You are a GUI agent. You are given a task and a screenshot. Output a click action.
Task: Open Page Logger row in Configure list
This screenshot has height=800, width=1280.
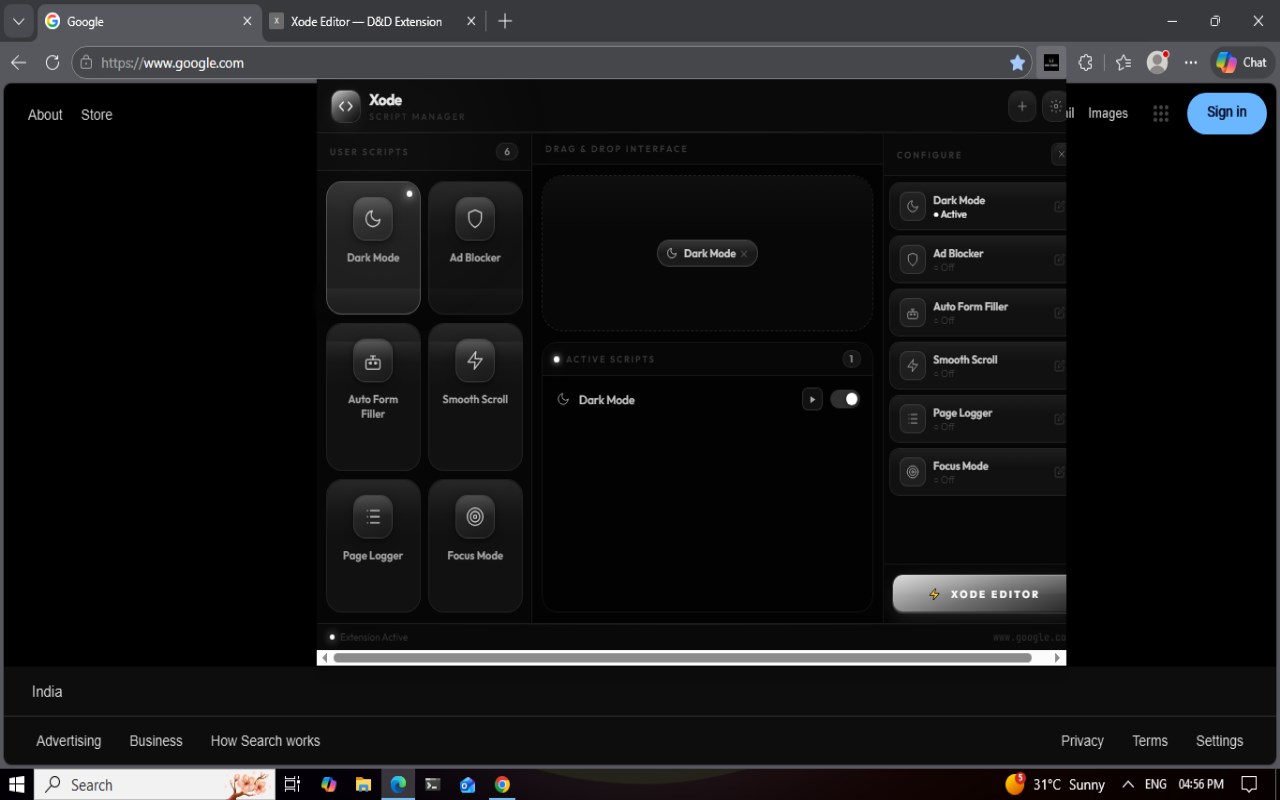pos(978,419)
